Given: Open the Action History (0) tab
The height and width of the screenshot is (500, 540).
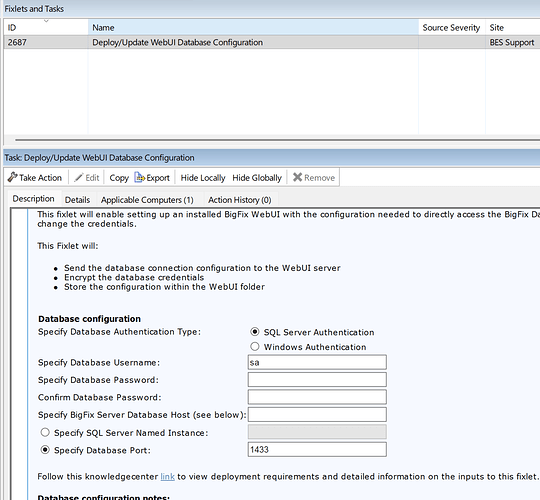Looking at the screenshot, I should point(239,200).
